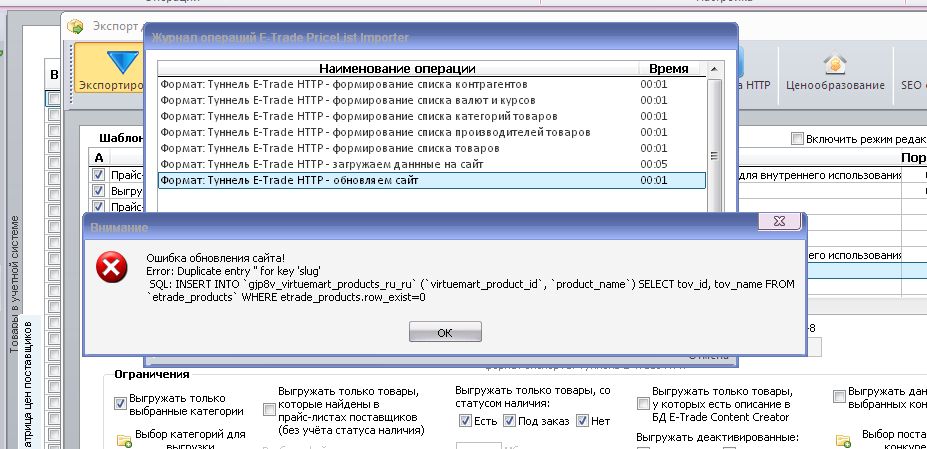Toggle Включить режим редактирования checkbox
927x449 pixels.
click(x=798, y=139)
